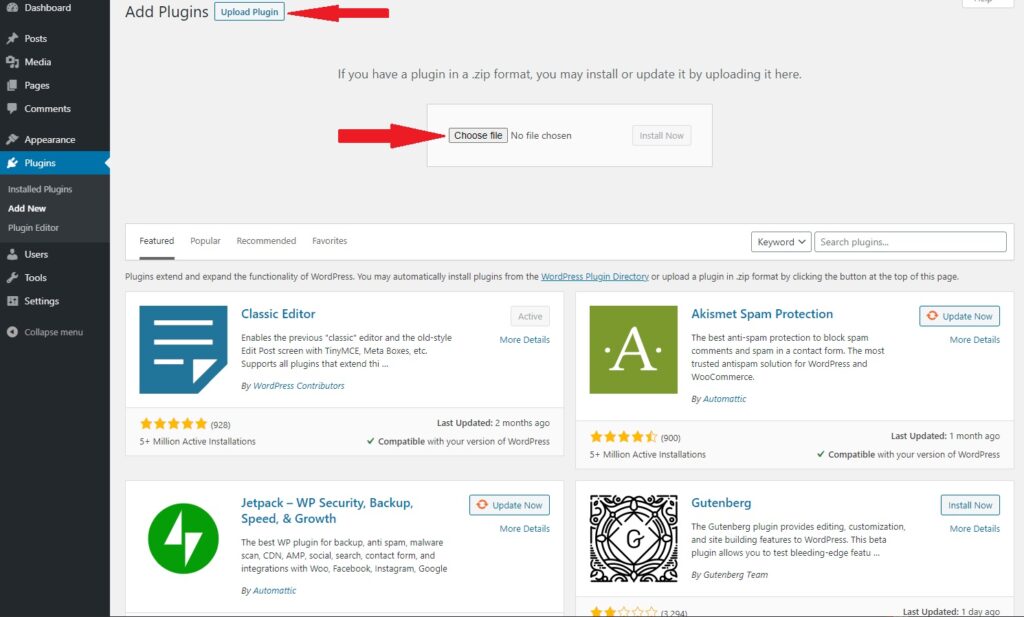Open the Users menu
1024x617 pixels.
tap(36, 255)
